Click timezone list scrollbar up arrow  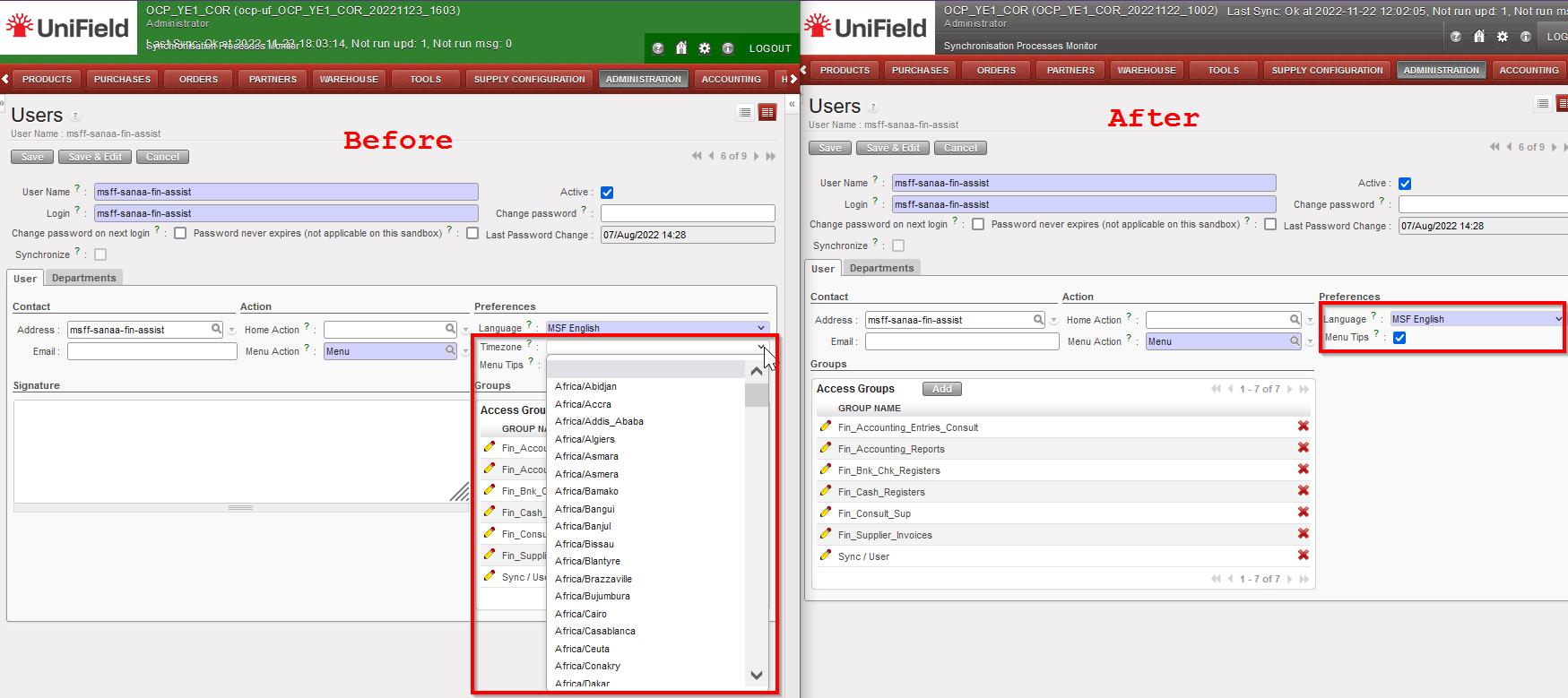point(757,370)
